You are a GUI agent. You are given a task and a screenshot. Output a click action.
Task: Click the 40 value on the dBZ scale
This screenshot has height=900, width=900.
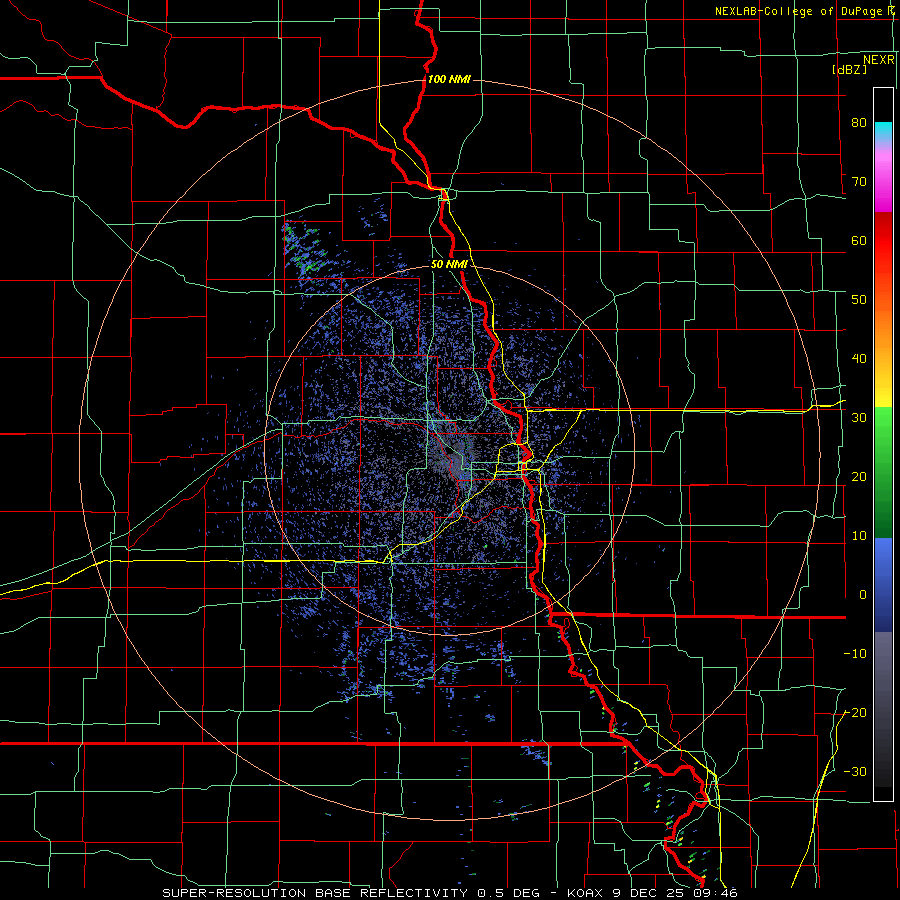pos(859,359)
